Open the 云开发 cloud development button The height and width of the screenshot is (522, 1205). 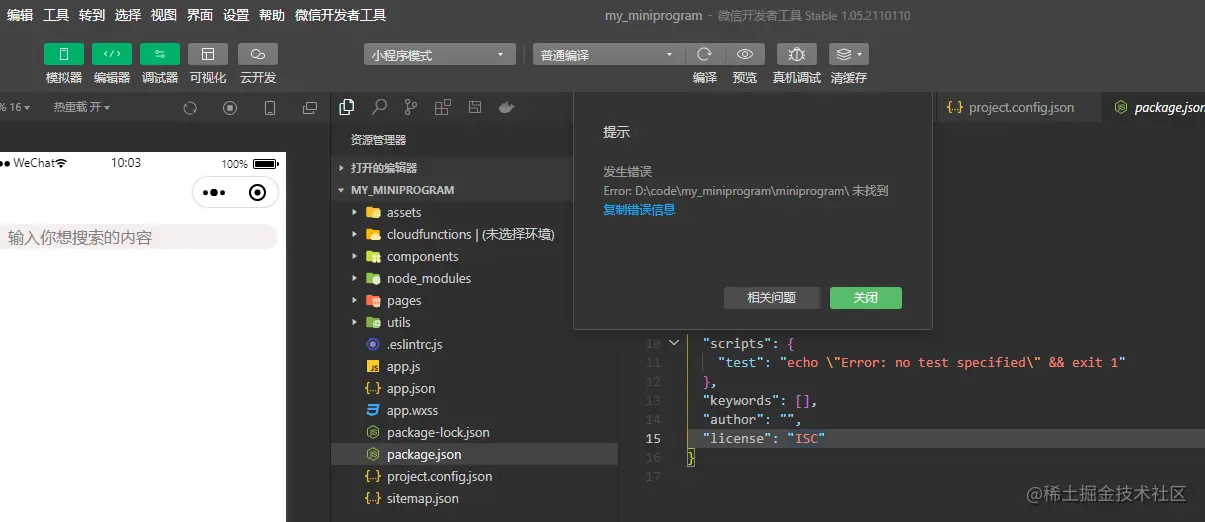[258, 54]
